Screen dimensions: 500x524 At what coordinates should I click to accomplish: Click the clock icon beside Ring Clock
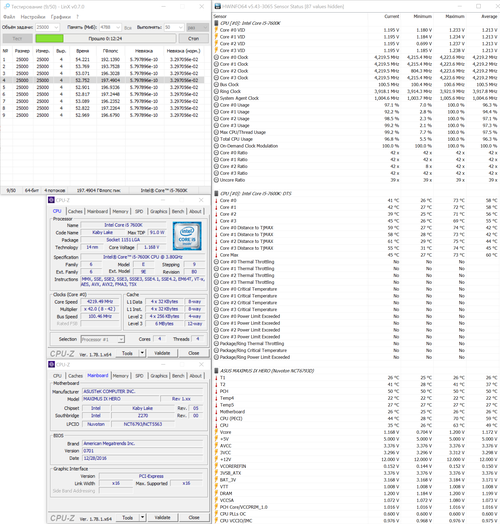click(x=216, y=91)
